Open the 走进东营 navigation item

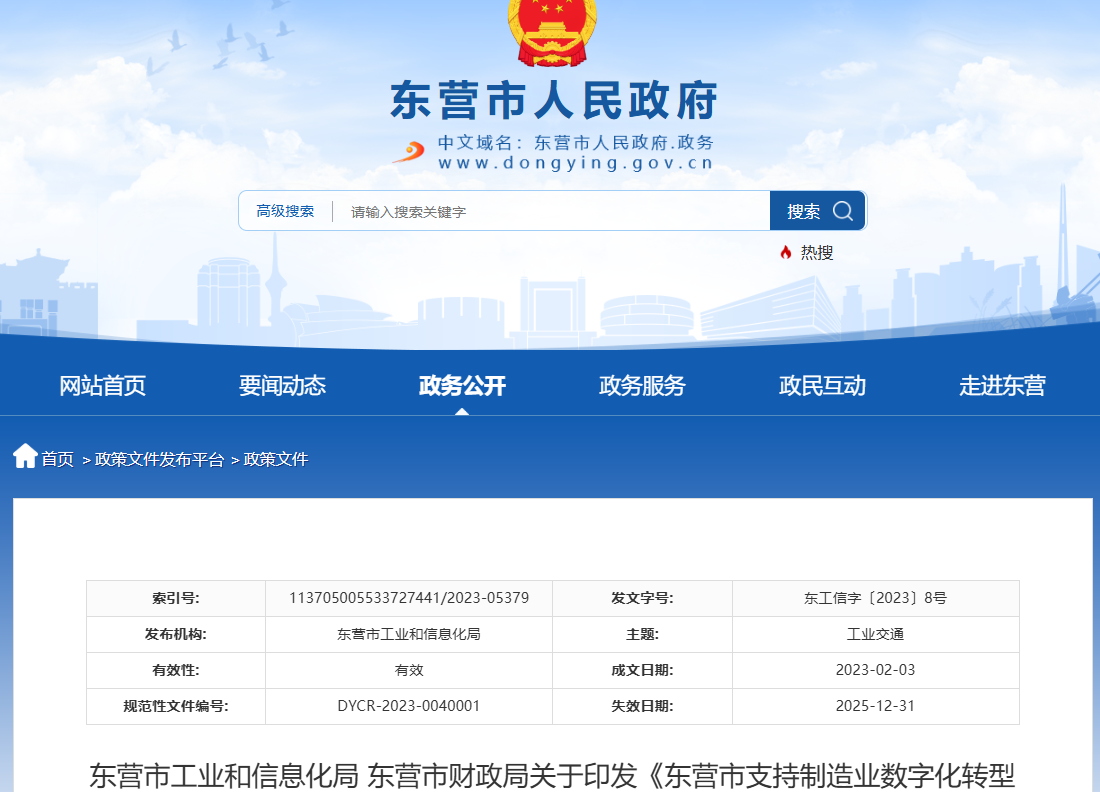click(1001, 386)
